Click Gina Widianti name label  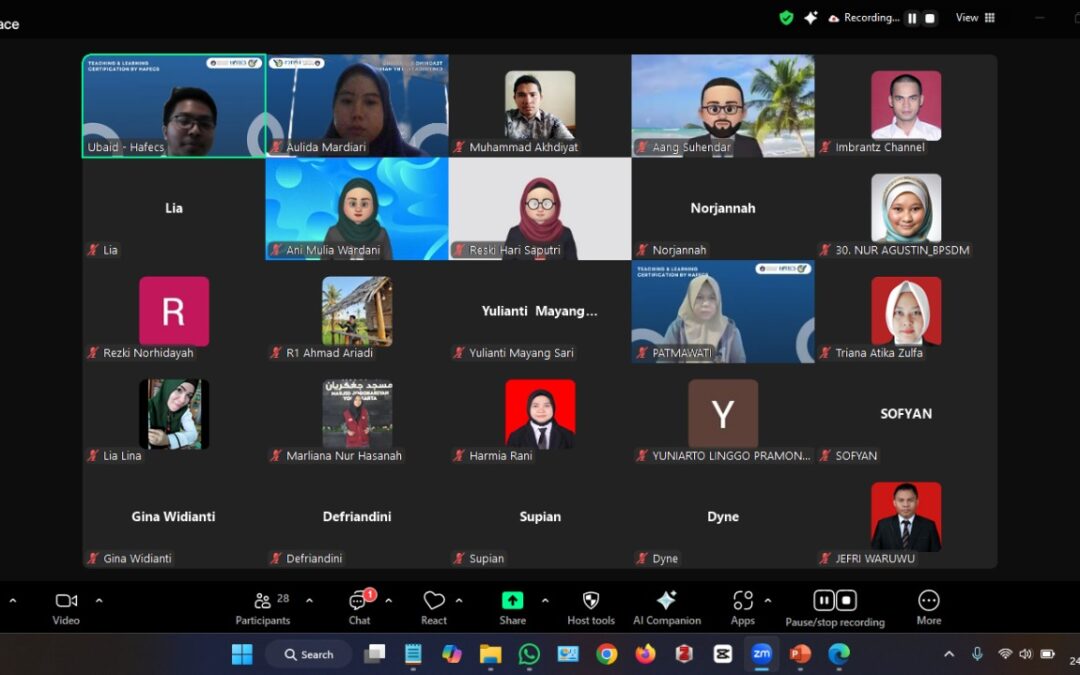137,559
